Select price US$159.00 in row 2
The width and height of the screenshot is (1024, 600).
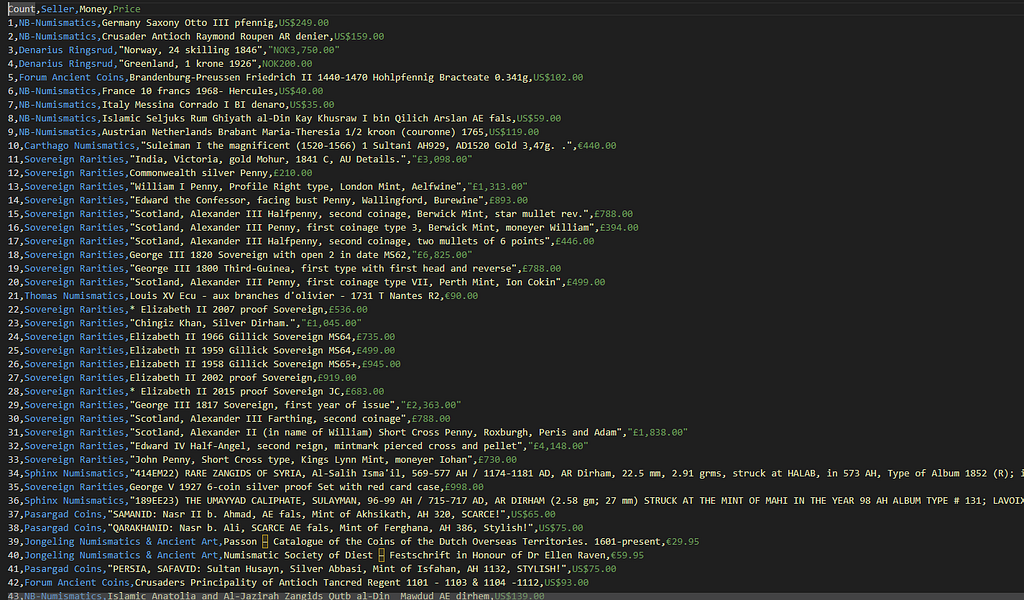click(359, 37)
